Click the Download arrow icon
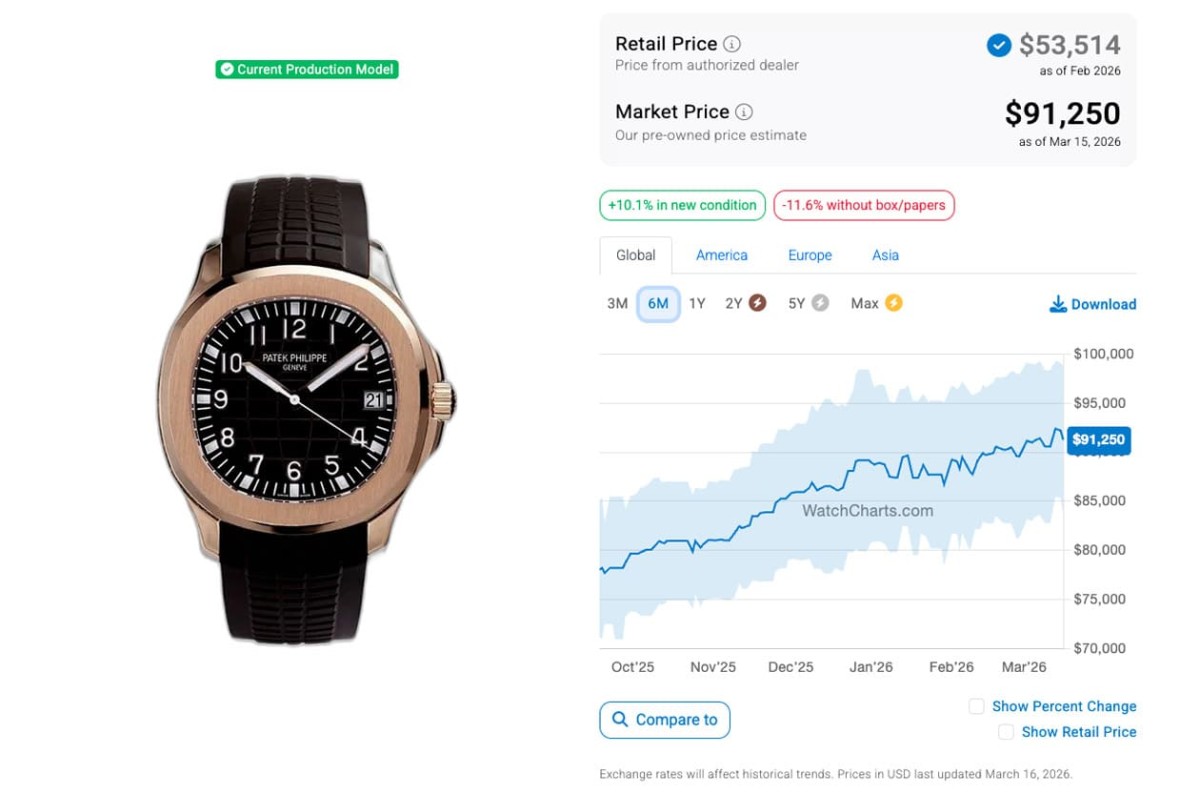 1057,304
